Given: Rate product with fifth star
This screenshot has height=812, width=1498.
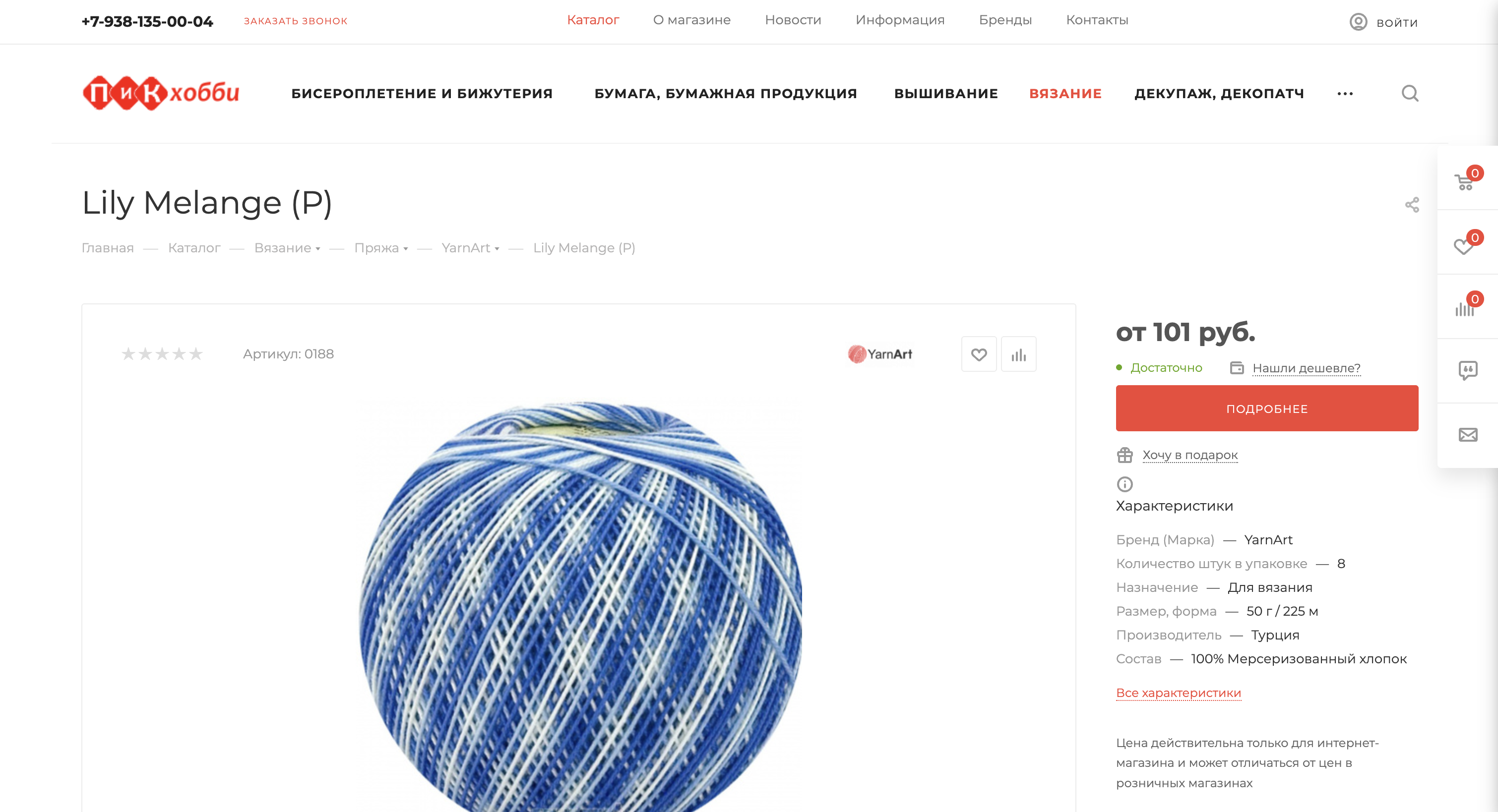Looking at the screenshot, I should pyautogui.click(x=196, y=353).
